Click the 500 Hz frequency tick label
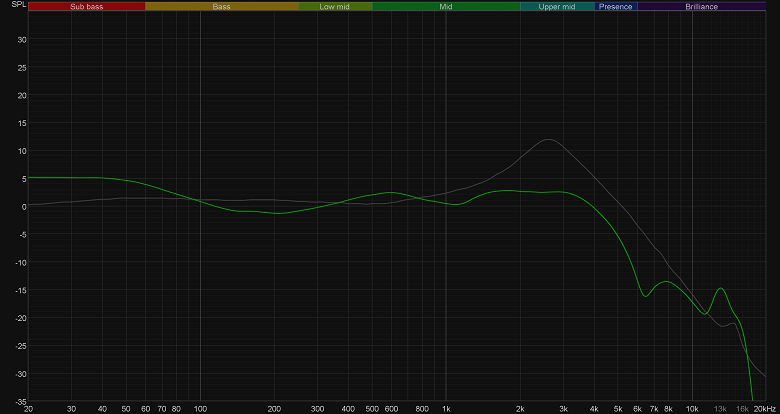780x414 pixels. point(372,409)
